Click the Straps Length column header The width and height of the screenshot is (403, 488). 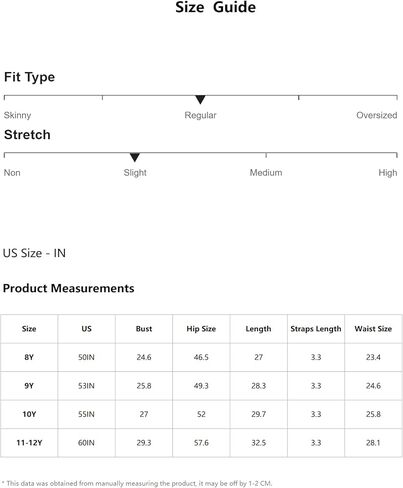(316, 329)
